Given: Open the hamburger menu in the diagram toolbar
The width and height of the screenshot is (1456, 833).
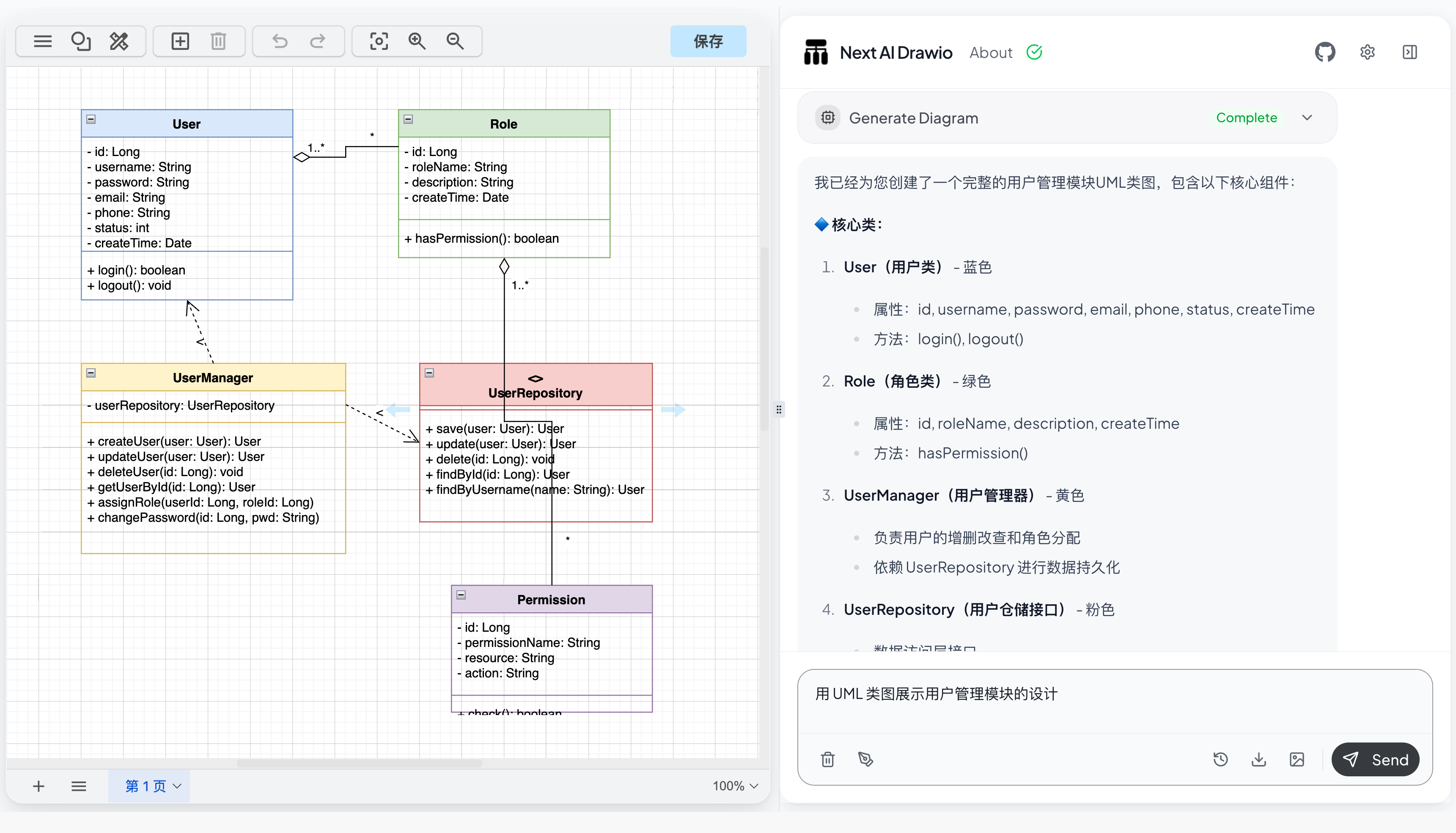Looking at the screenshot, I should 42,41.
